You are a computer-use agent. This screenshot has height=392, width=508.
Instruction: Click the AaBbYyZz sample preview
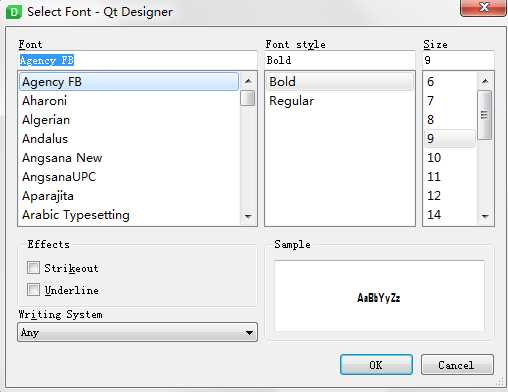pyautogui.click(x=379, y=297)
